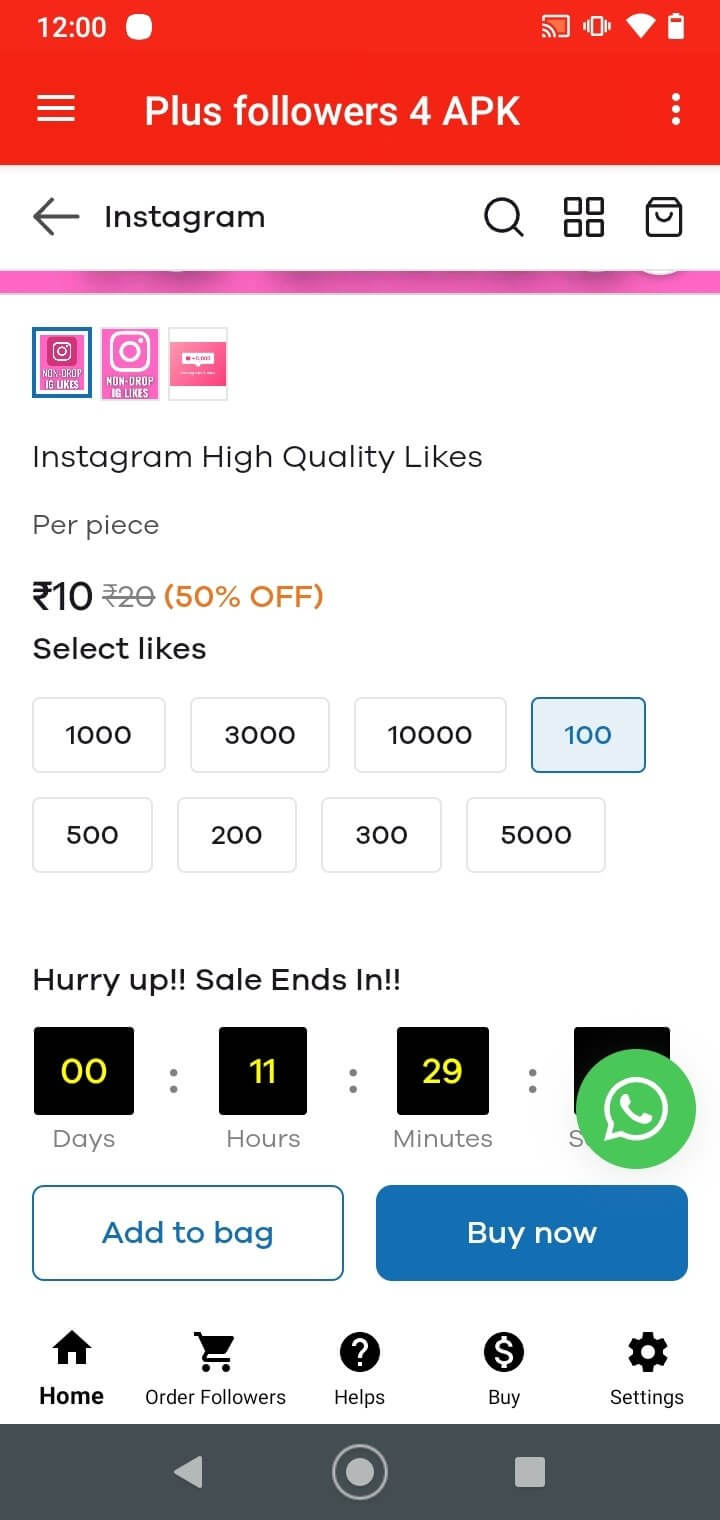Select the 3000 likes option
This screenshot has width=720, height=1520.
tap(260, 735)
